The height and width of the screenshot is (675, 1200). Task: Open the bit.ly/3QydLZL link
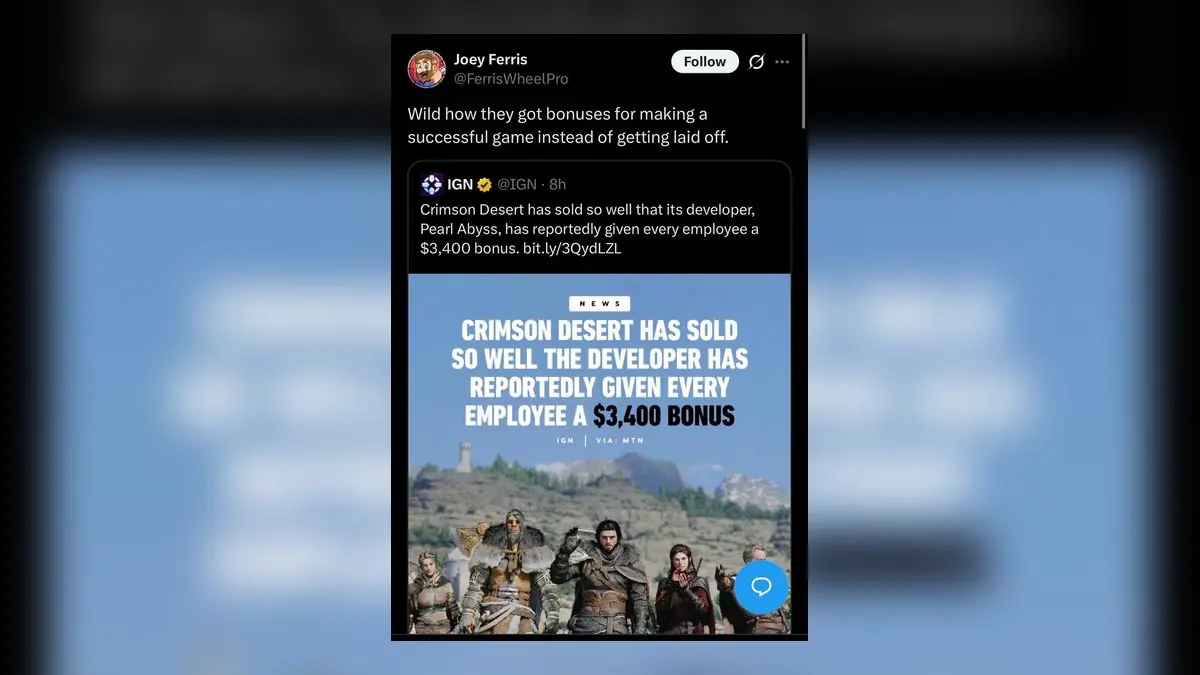tap(572, 248)
